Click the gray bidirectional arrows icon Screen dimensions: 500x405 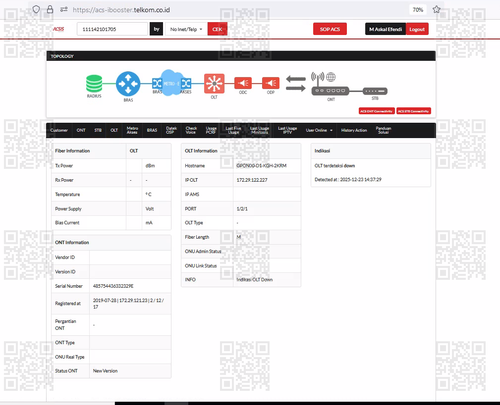point(296,84)
